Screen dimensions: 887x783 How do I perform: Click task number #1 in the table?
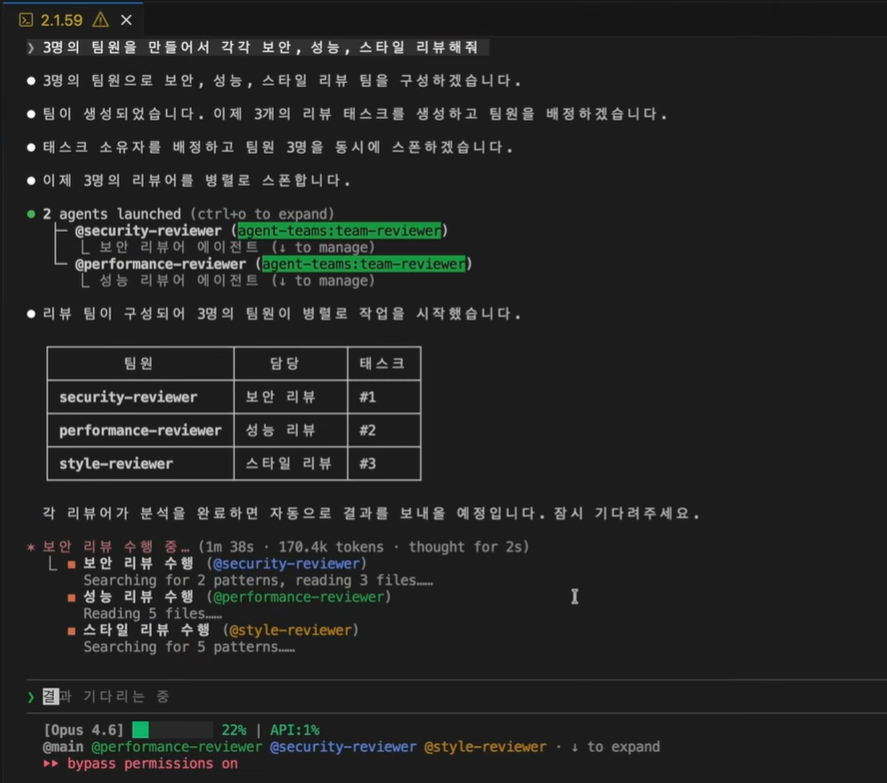[x=368, y=397]
